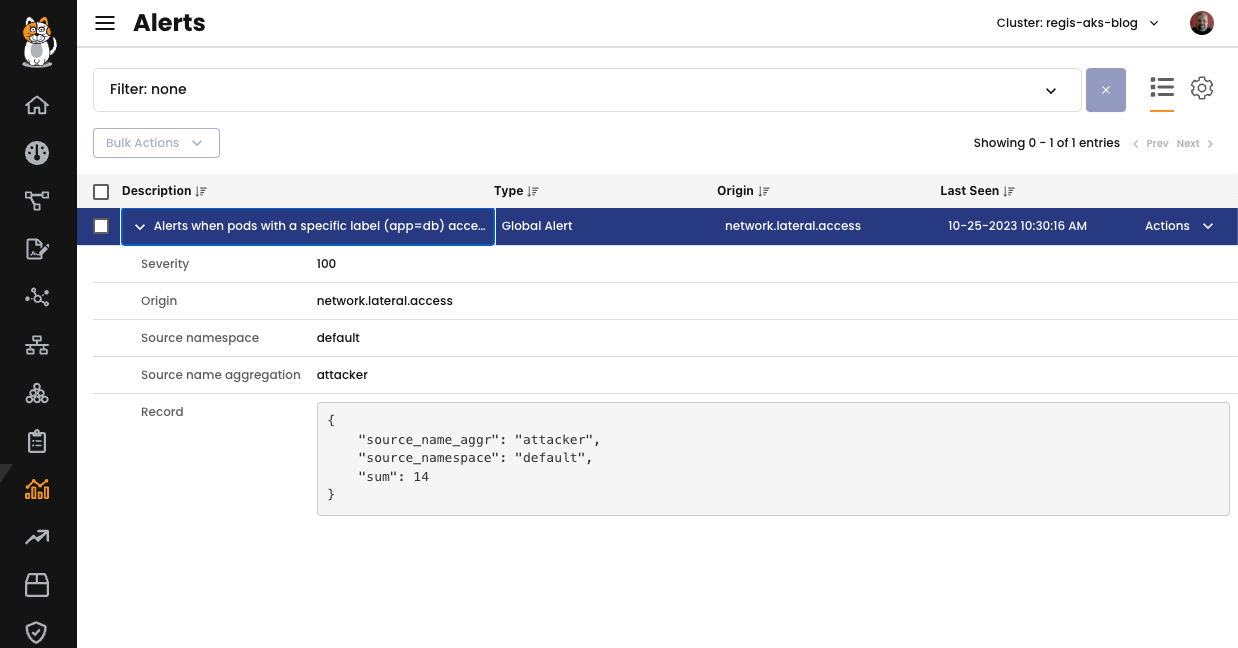The width and height of the screenshot is (1238, 648).
Task: Click the Type column header label
Action: coord(508,191)
